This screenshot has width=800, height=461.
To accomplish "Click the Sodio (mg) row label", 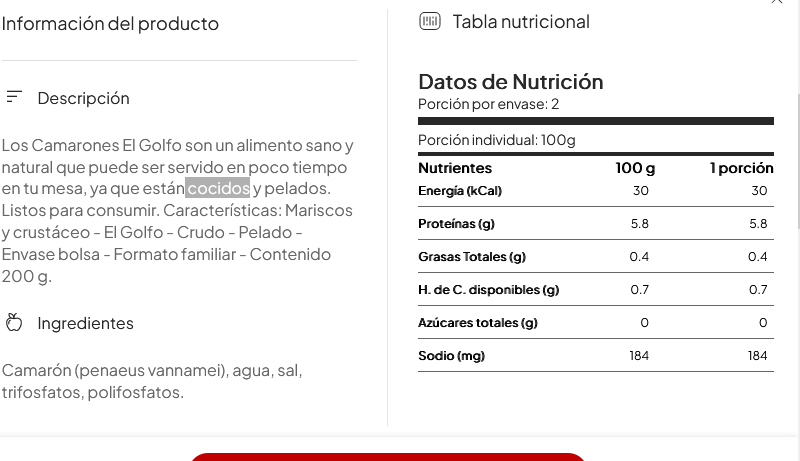I will click(x=452, y=356).
